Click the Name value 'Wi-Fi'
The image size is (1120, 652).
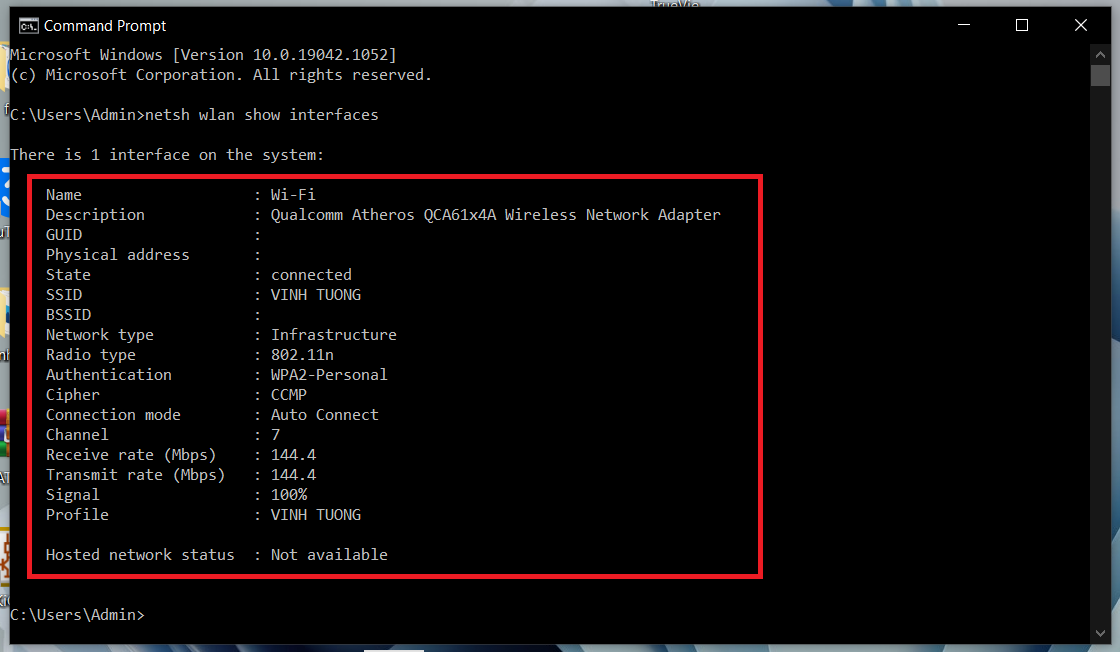coord(293,195)
